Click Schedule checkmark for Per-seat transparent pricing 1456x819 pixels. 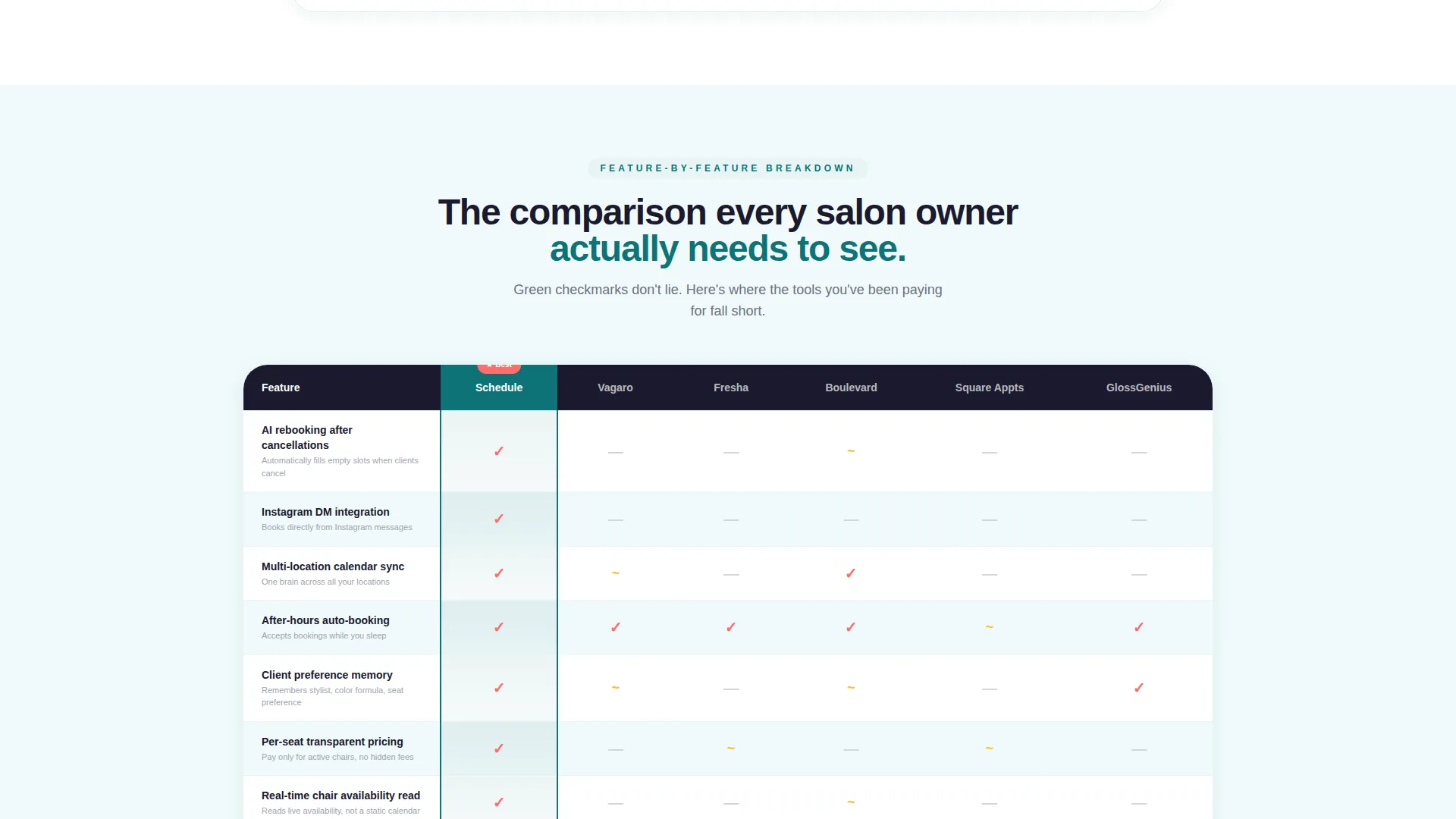(x=499, y=748)
